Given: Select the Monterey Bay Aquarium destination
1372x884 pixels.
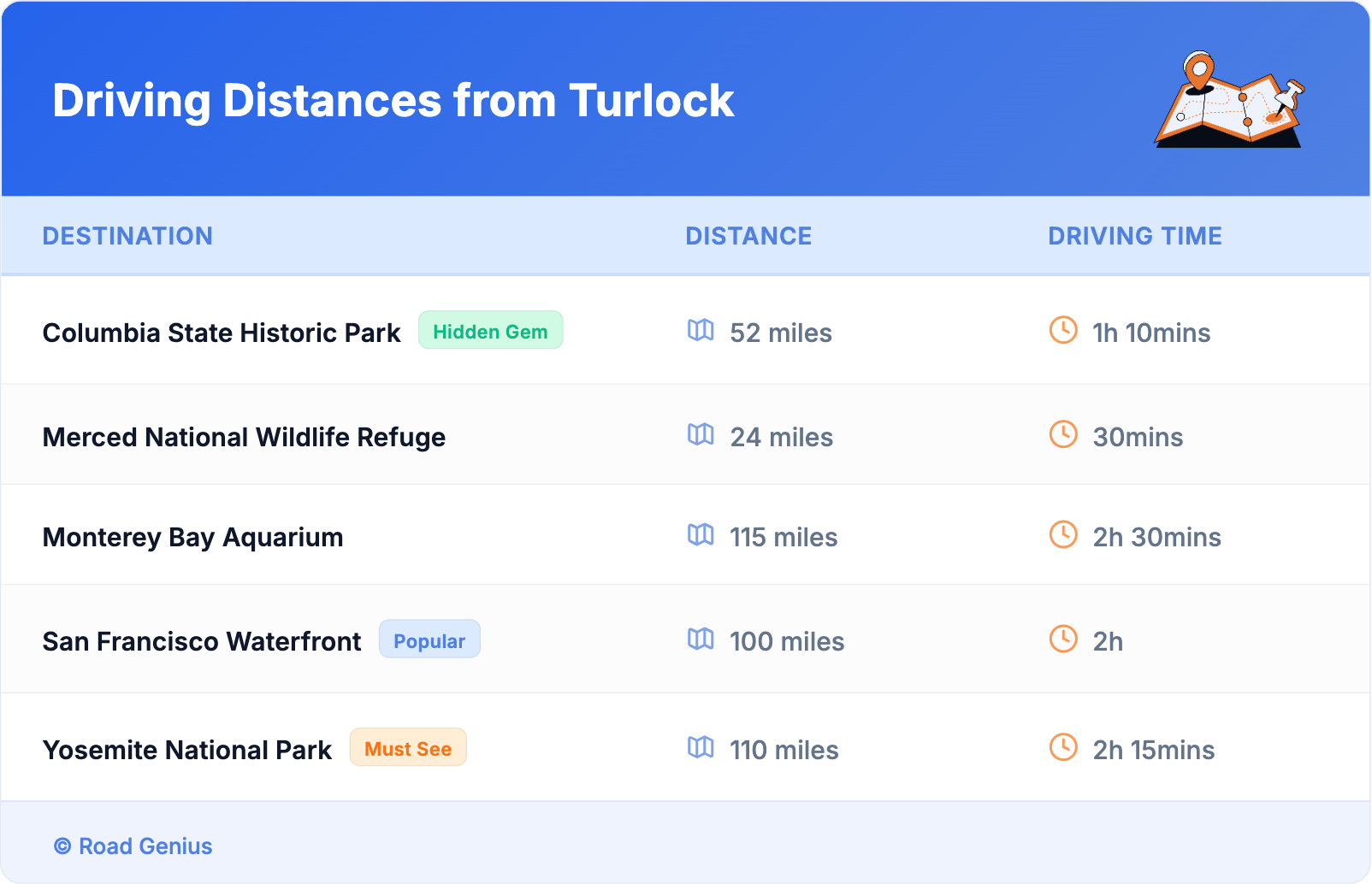Looking at the screenshot, I should click(193, 537).
